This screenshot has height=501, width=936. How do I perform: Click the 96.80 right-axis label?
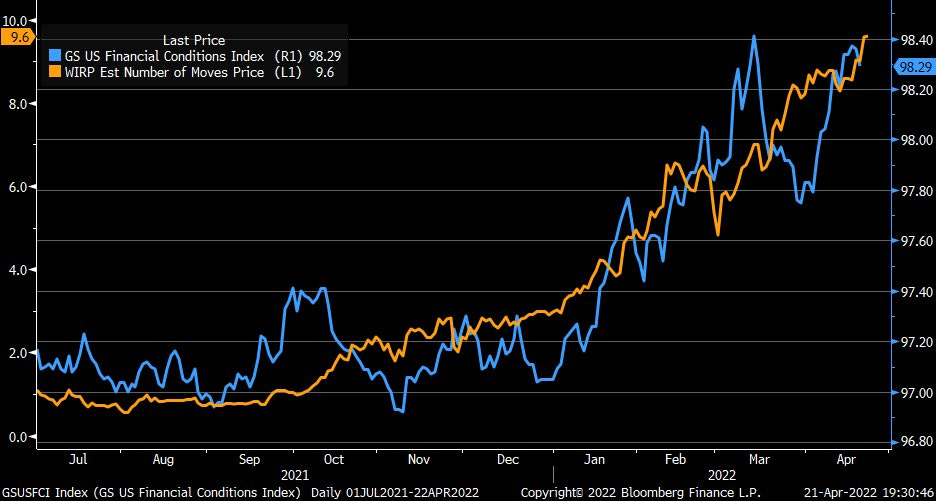pos(916,442)
